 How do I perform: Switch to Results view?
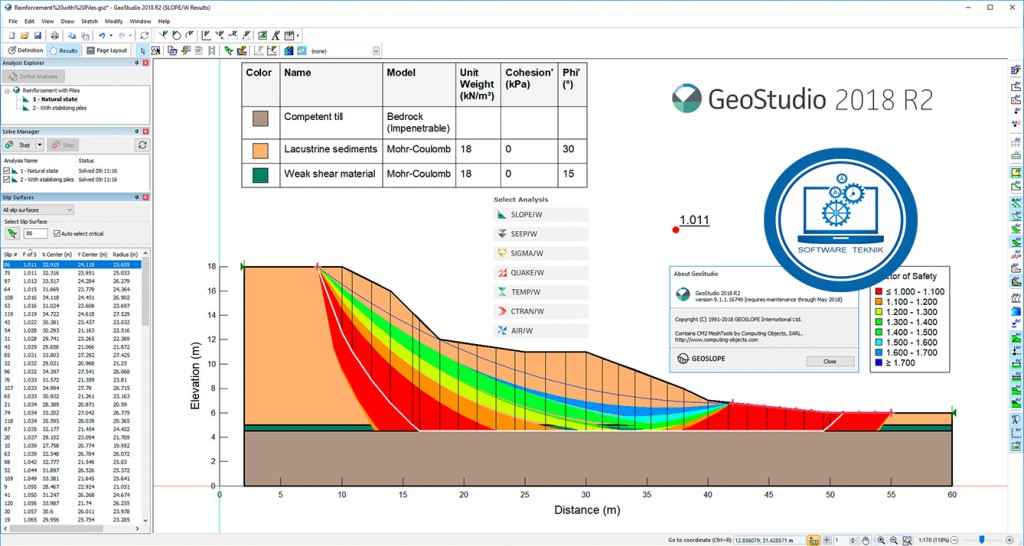tap(63, 50)
